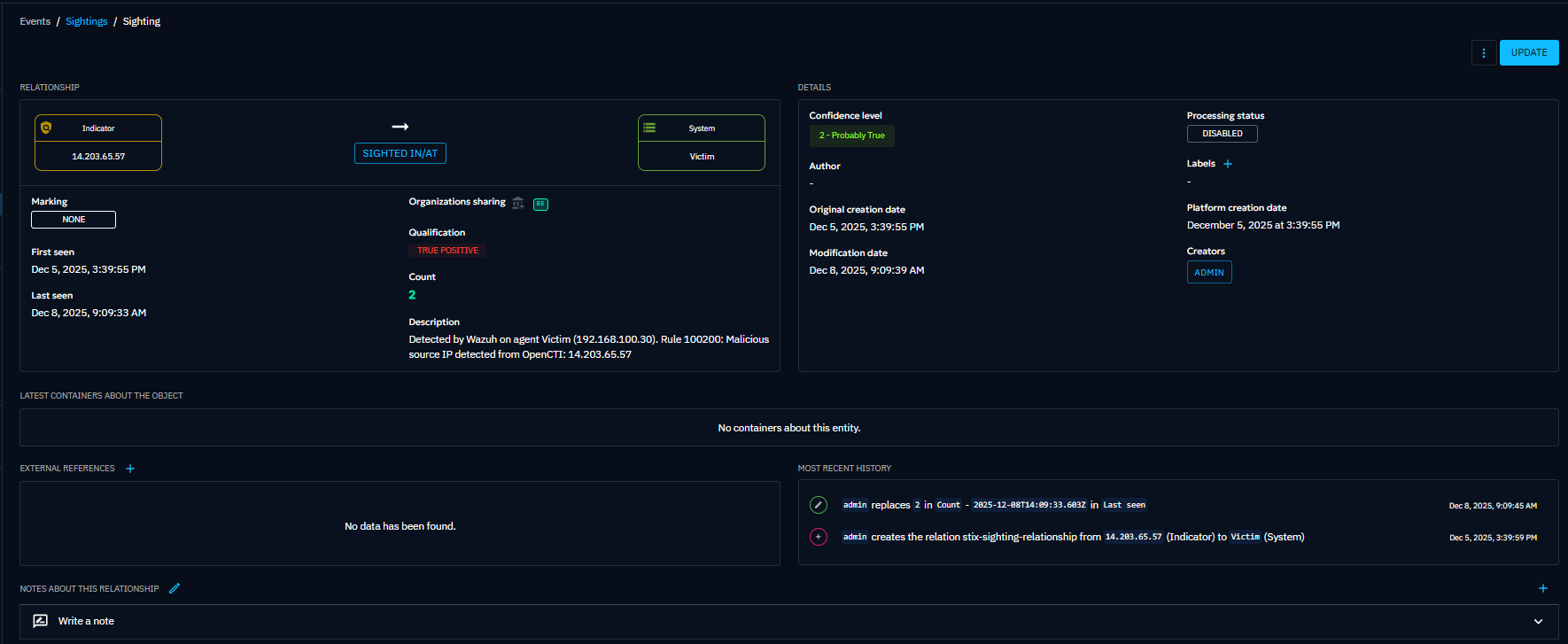
Task: Click the NONE marking chip
Action: 74,220
